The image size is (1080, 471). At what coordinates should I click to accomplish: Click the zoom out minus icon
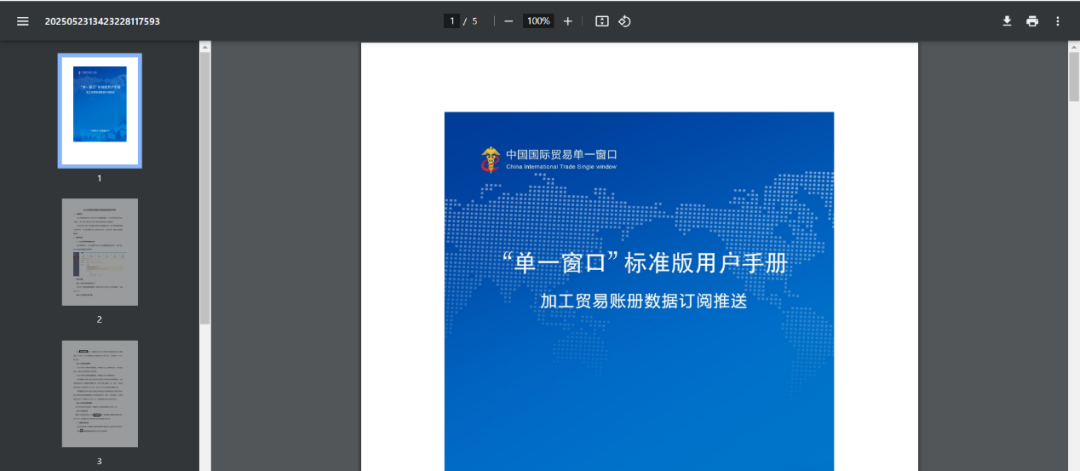(508, 21)
